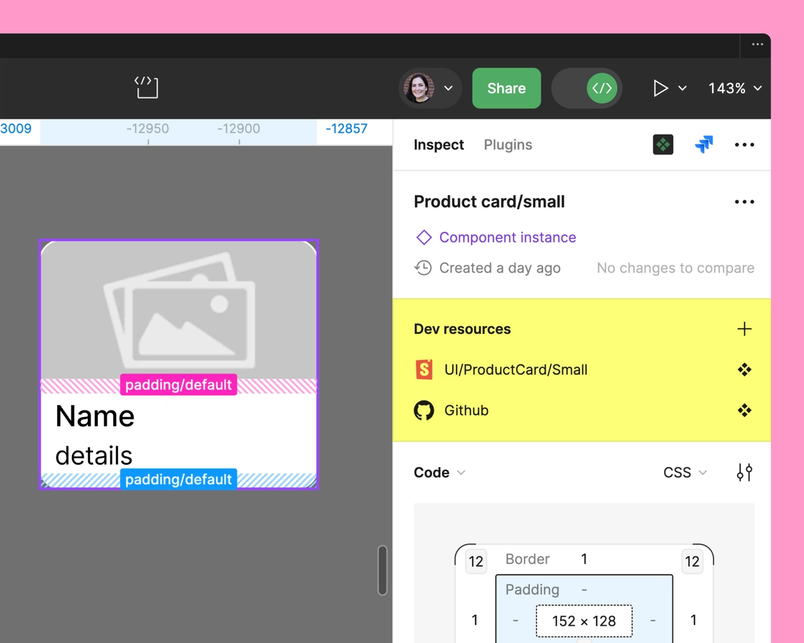This screenshot has height=643, width=804.
Task: Switch to the Plugins tab
Action: 507,144
